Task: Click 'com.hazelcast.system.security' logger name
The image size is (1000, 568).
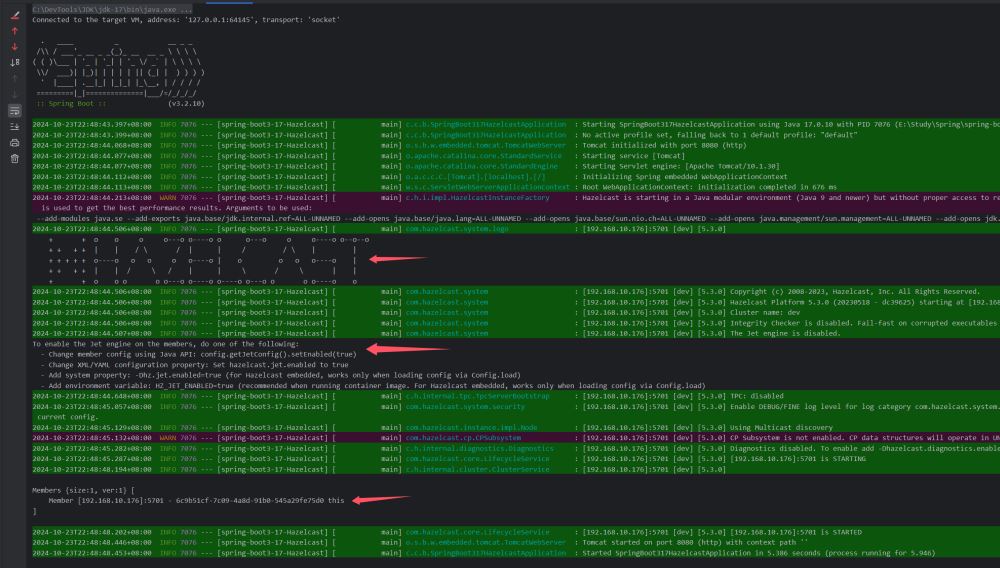Action: point(465,407)
